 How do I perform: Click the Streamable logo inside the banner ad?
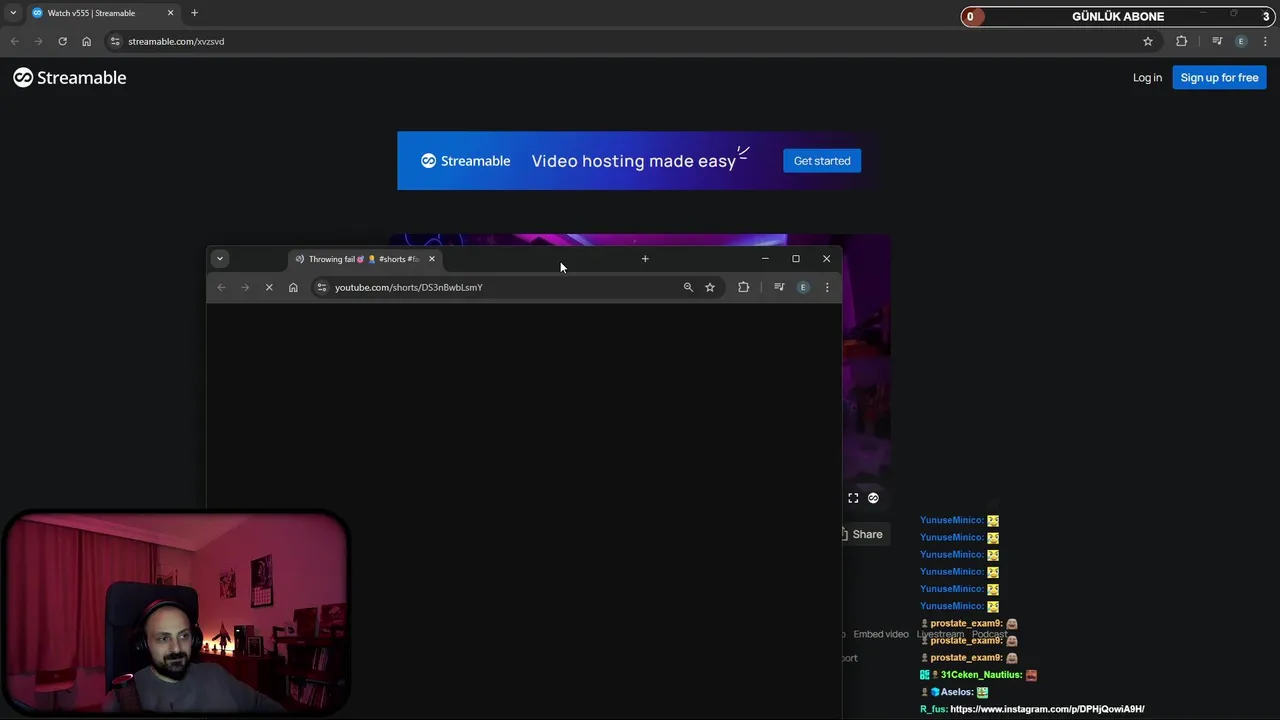coord(466,161)
